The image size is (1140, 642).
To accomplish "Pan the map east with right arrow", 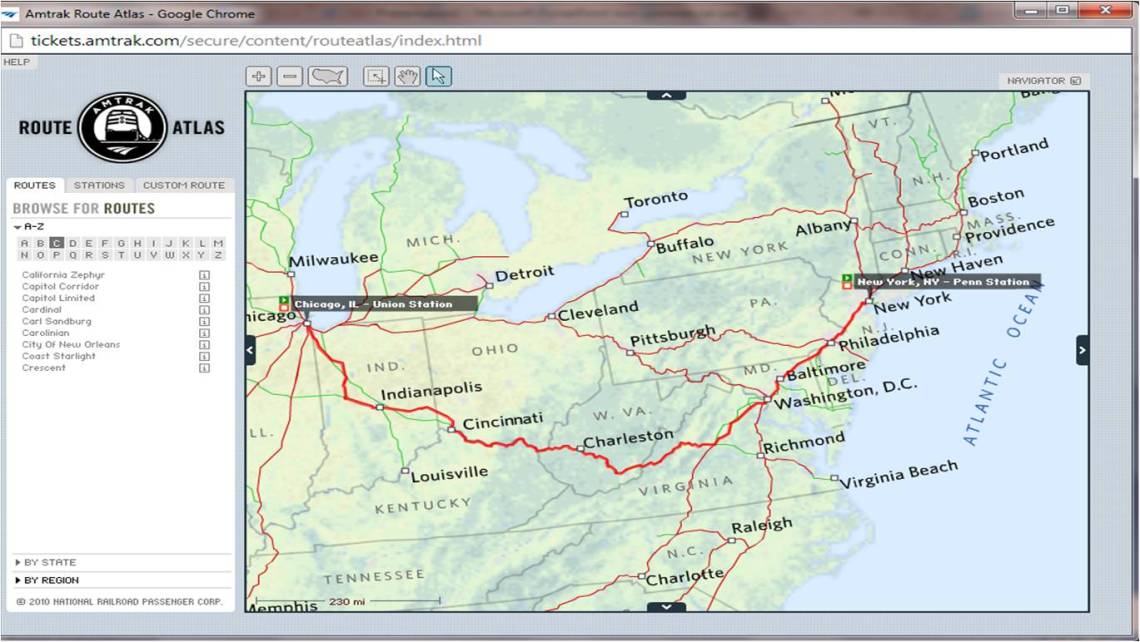I will [x=1083, y=349].
